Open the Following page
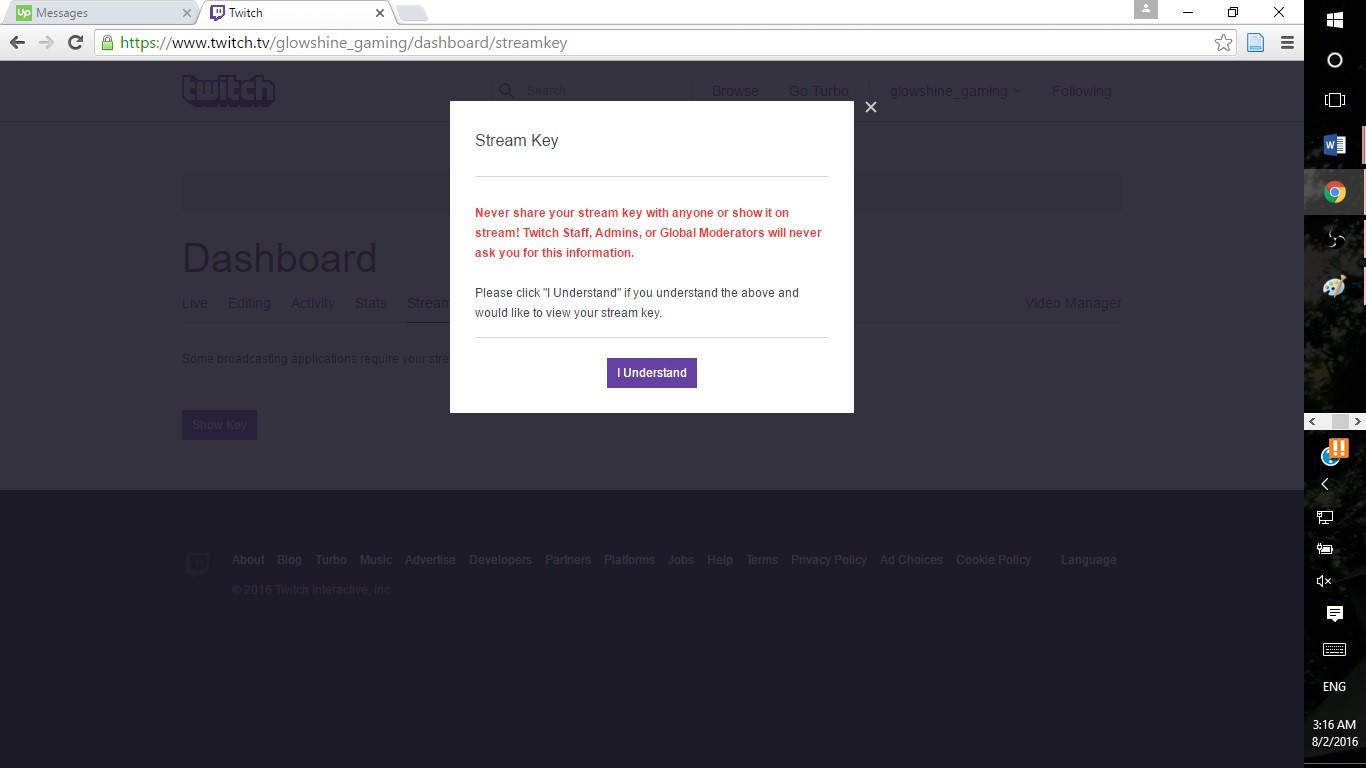Image resolution: width=1366 pixels, height=768 pixels. pos(1081,91)
